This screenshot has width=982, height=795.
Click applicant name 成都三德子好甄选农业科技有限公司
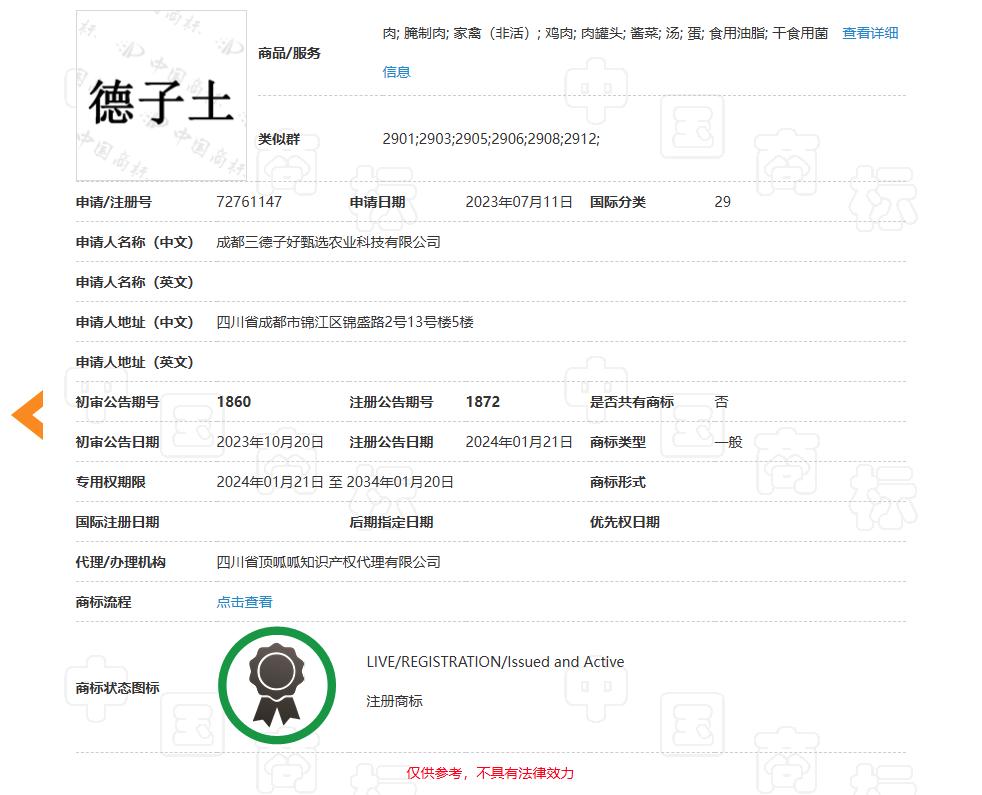328,242
